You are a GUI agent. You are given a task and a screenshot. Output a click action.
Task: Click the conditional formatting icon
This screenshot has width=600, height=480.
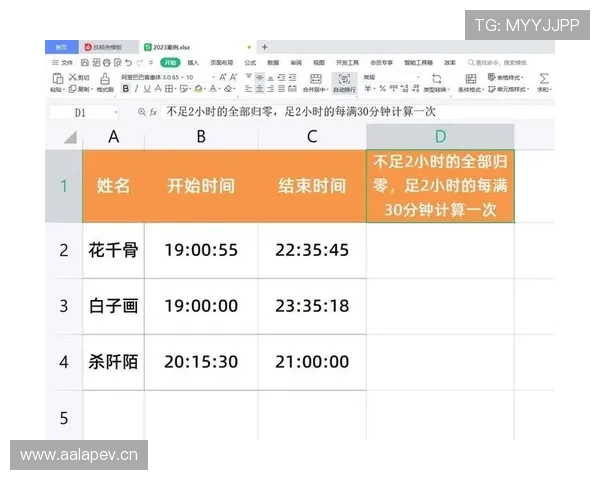click(471, 79)
